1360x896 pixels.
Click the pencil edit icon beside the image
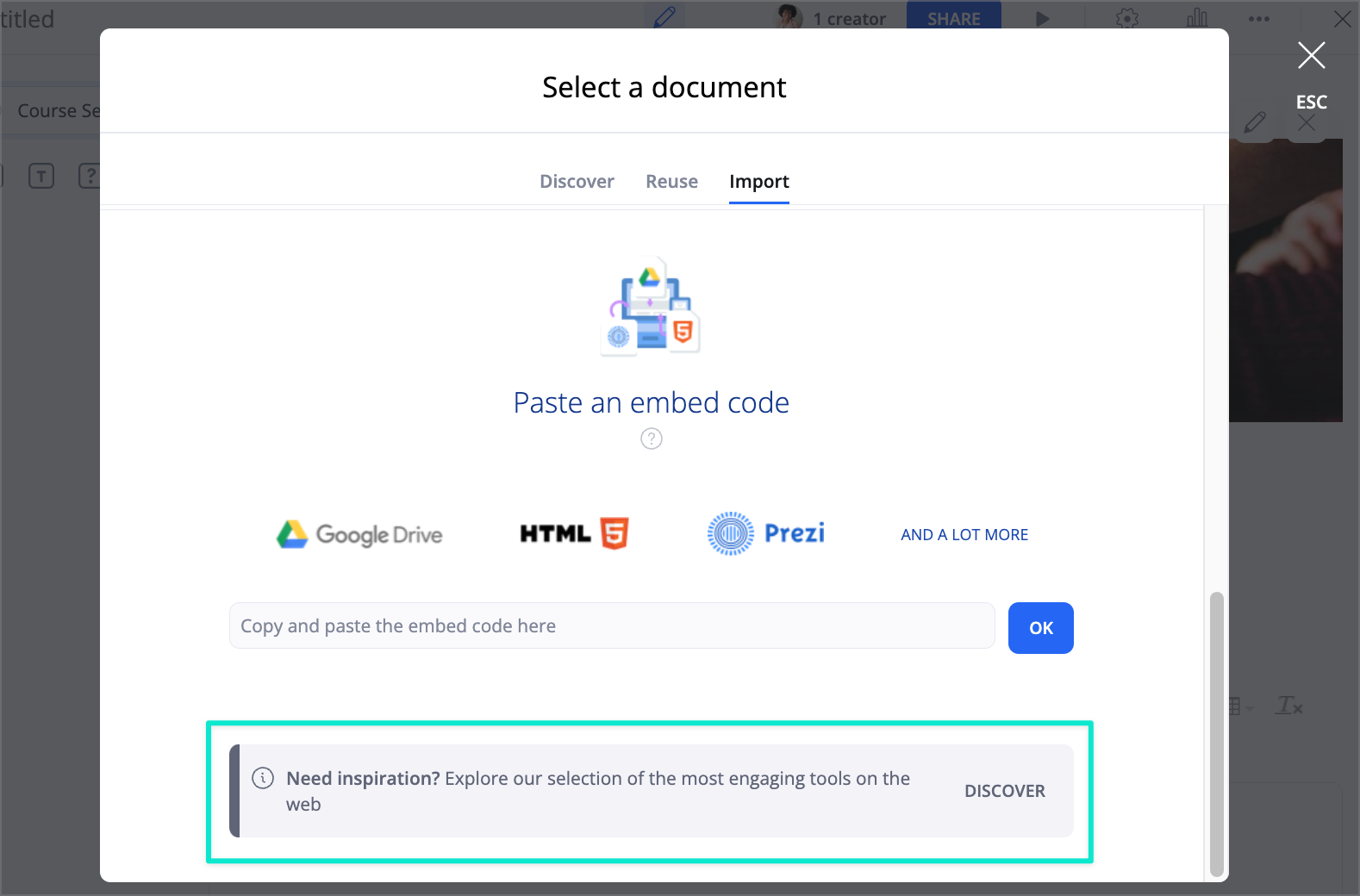1255,122
